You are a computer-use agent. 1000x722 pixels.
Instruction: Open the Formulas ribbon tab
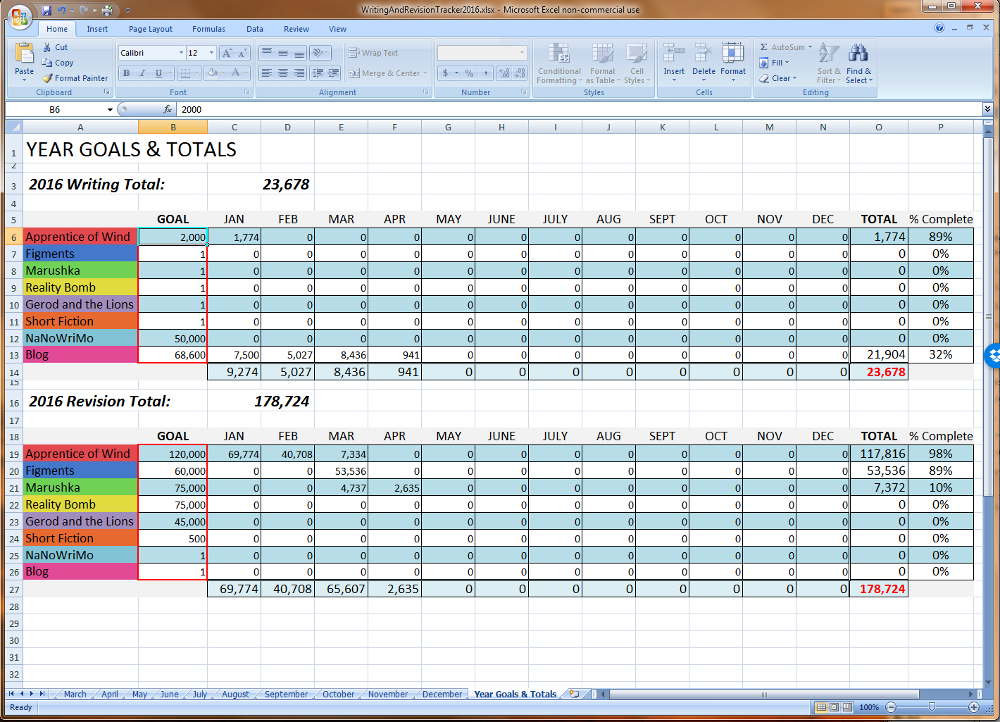pyautogui.click(x=209, y=29)
